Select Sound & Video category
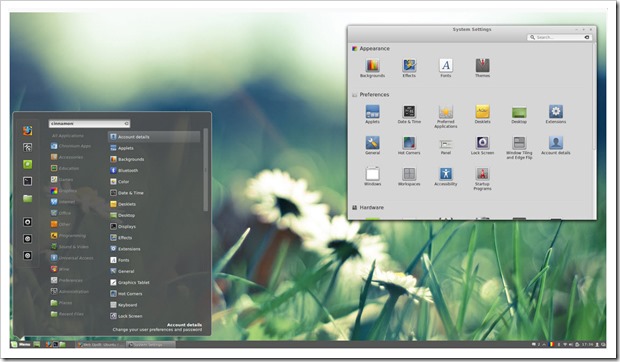620x362 pixels. point(70,247)
